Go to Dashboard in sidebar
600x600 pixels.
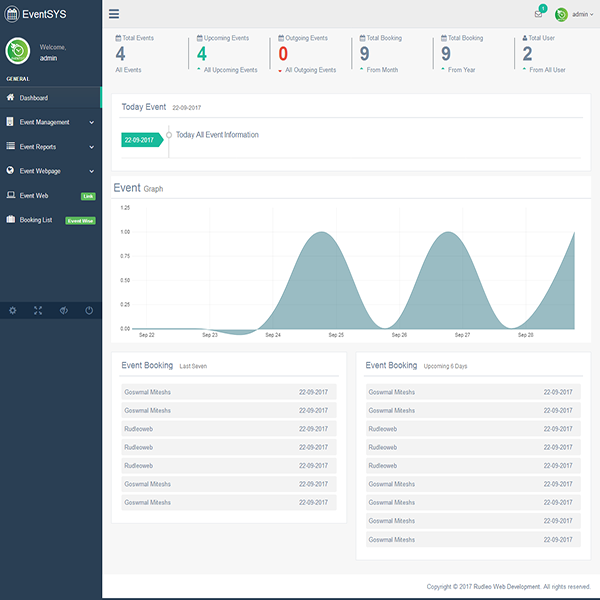(51, 98)
